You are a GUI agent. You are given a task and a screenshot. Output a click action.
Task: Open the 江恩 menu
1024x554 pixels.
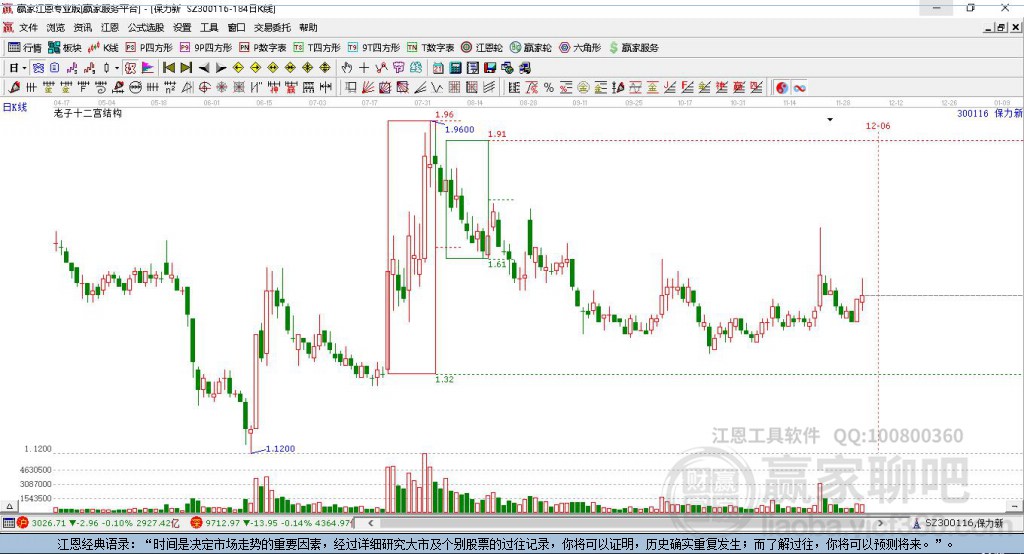110,27
